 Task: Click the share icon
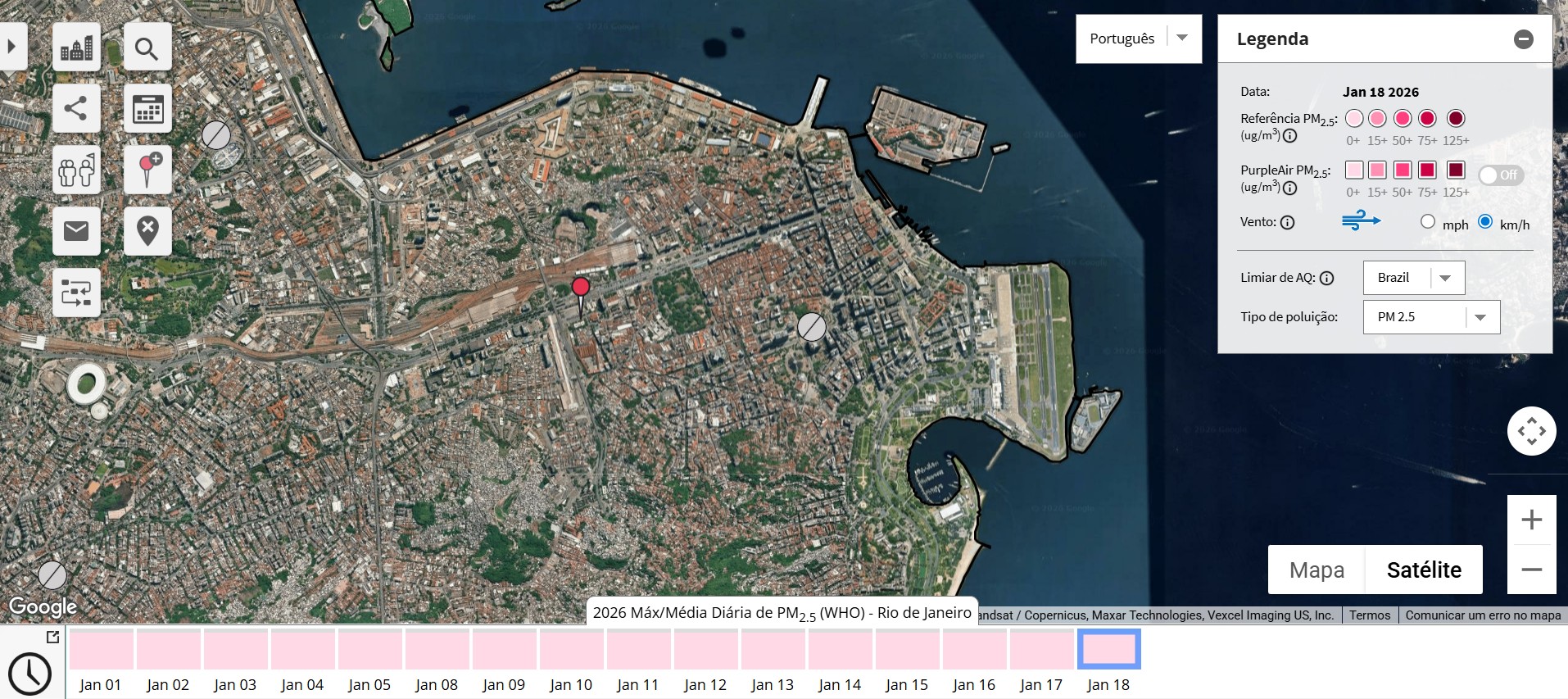click(x=77, y=108)
